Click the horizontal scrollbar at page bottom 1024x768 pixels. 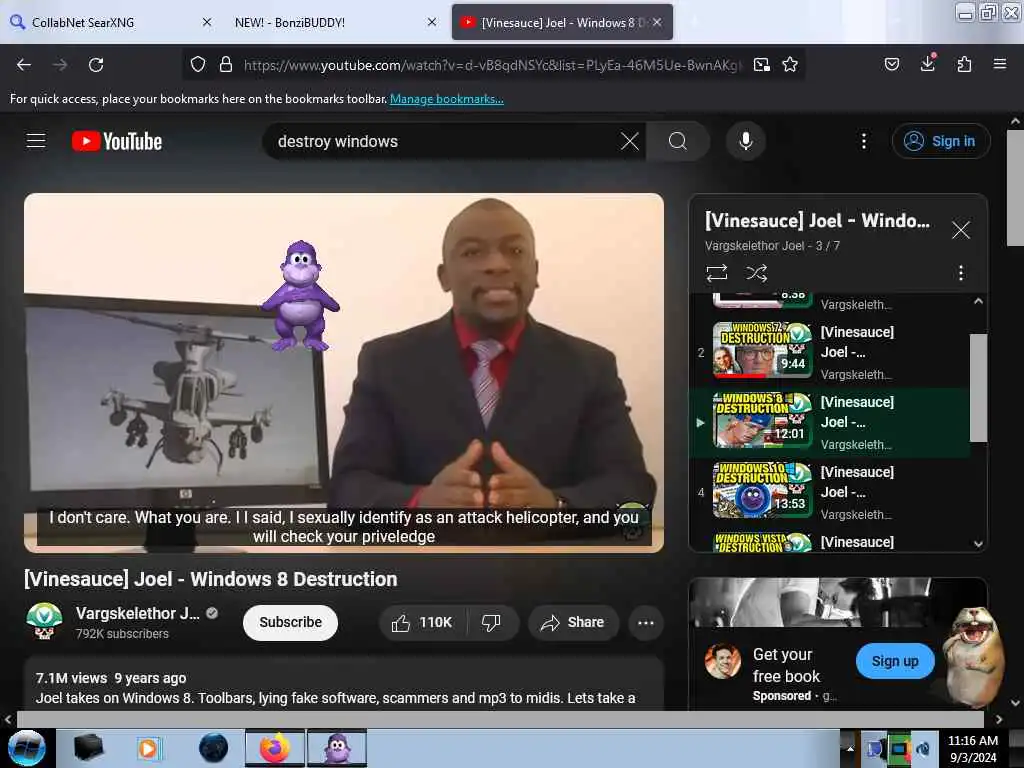coord(500,719)
